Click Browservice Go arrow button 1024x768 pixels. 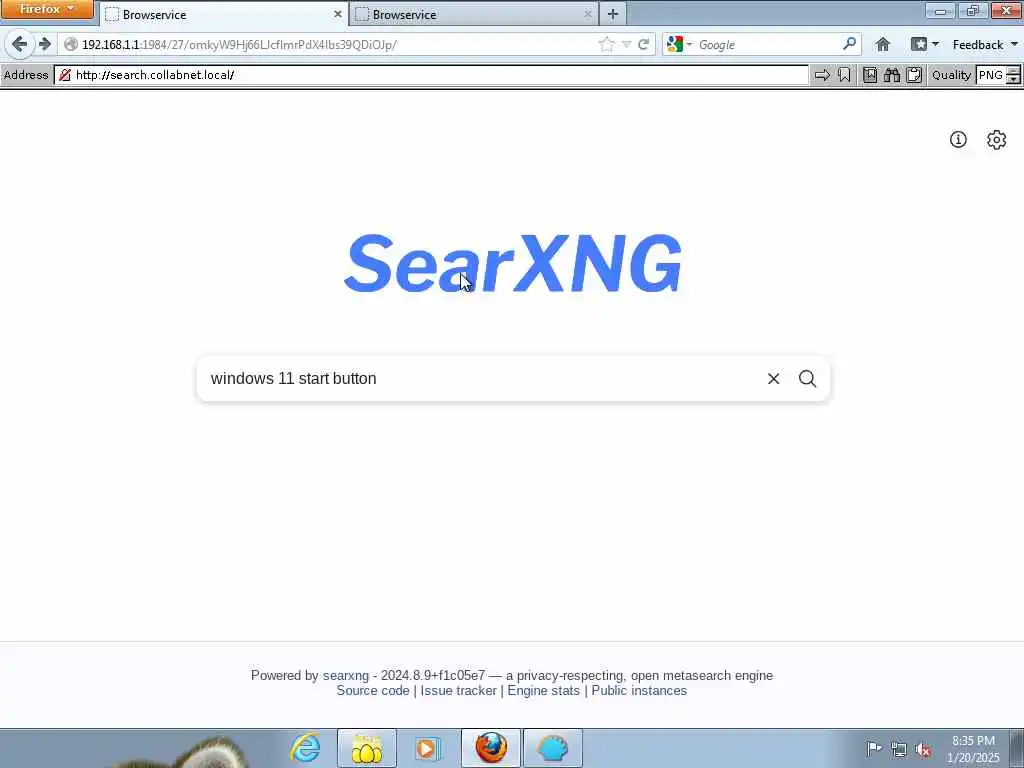click(822, 75)
